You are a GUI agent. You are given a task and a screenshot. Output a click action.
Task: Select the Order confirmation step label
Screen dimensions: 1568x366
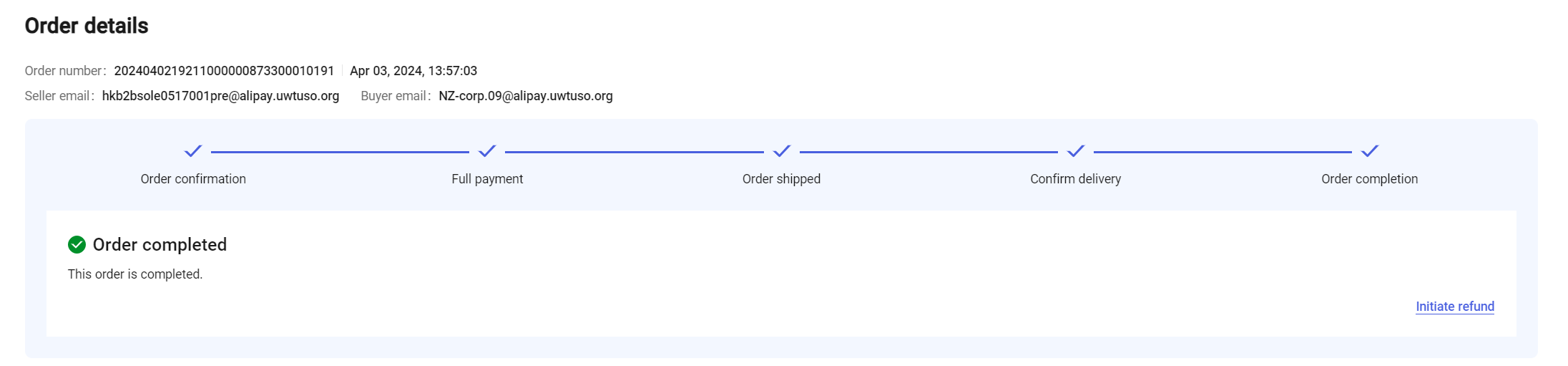193,179
